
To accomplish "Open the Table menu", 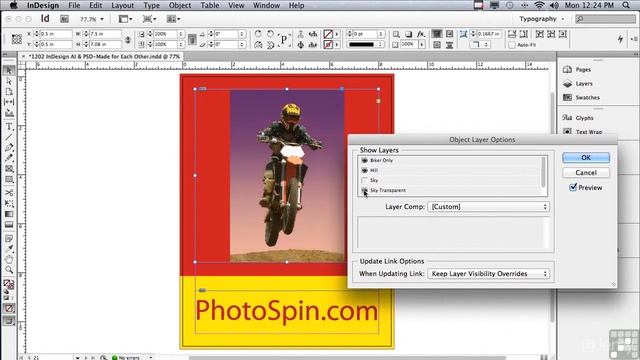I will tap(210, 5).
